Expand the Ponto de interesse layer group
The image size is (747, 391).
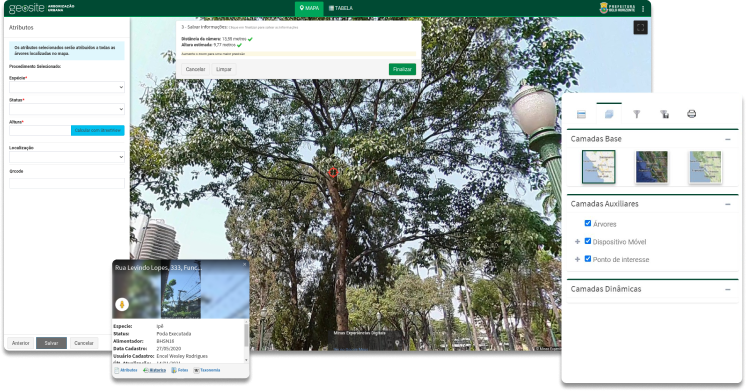[x=577, y=259]
